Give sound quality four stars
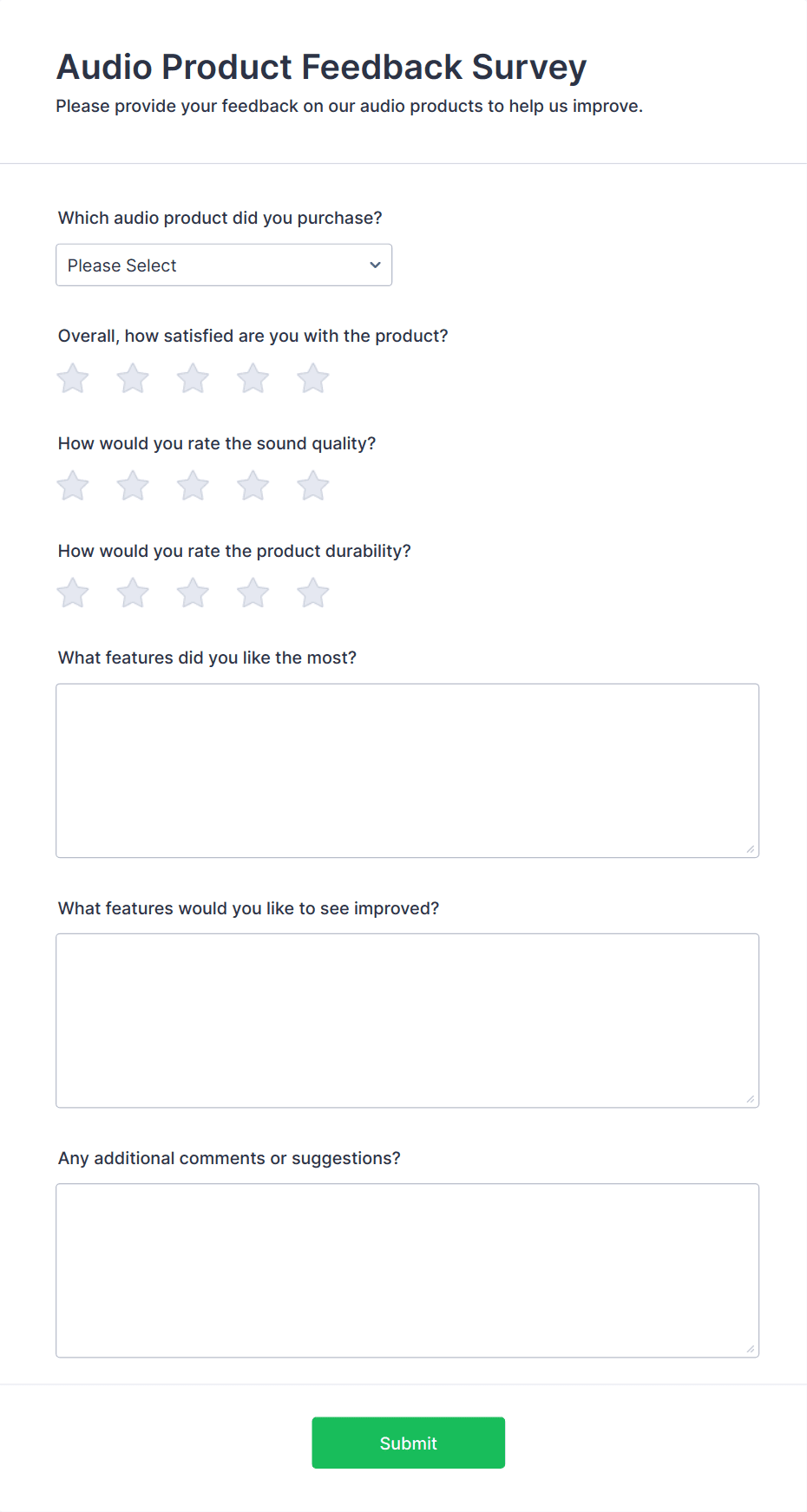This screenshot has height=1512, width=807. pyautogui.click(x=253, y=486)
